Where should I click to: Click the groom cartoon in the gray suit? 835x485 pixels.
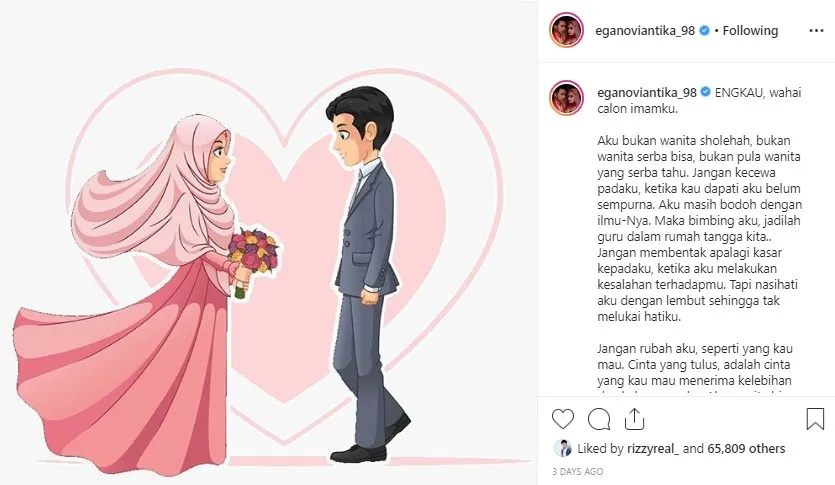pyautogui.click(x=365, y=274)
